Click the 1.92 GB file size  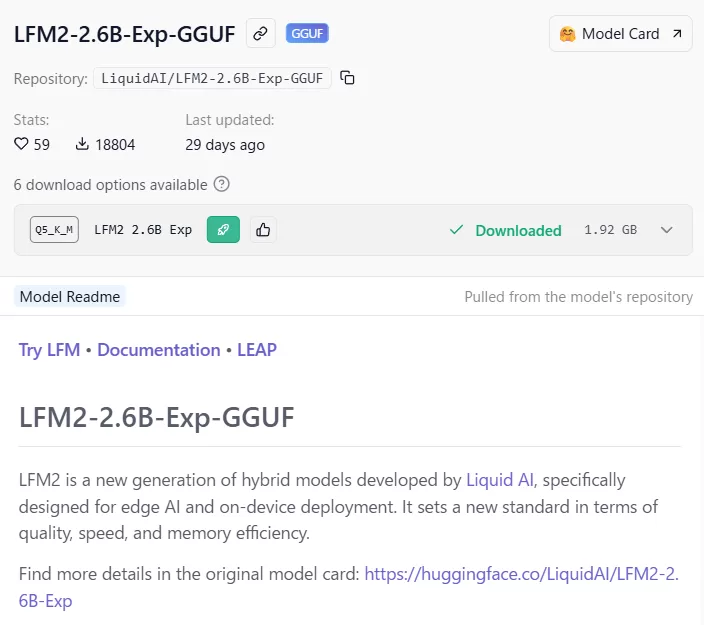pos(611,230)
